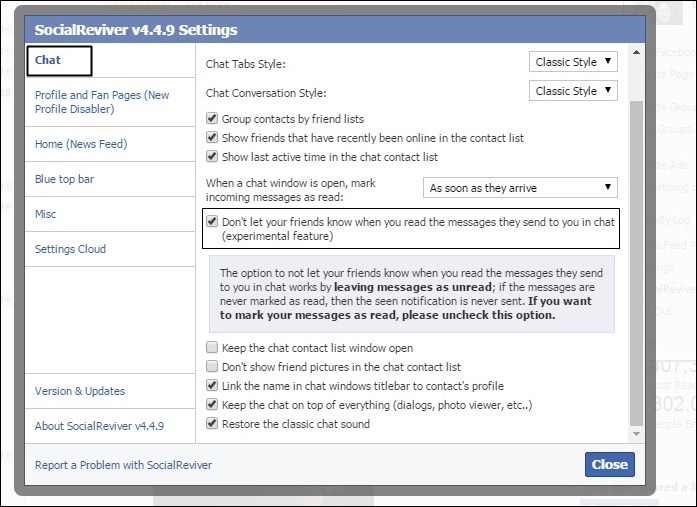Toggle Link the name in titlebar checkbox
This screenshot has width=697, height=507.
coord(212,386)
